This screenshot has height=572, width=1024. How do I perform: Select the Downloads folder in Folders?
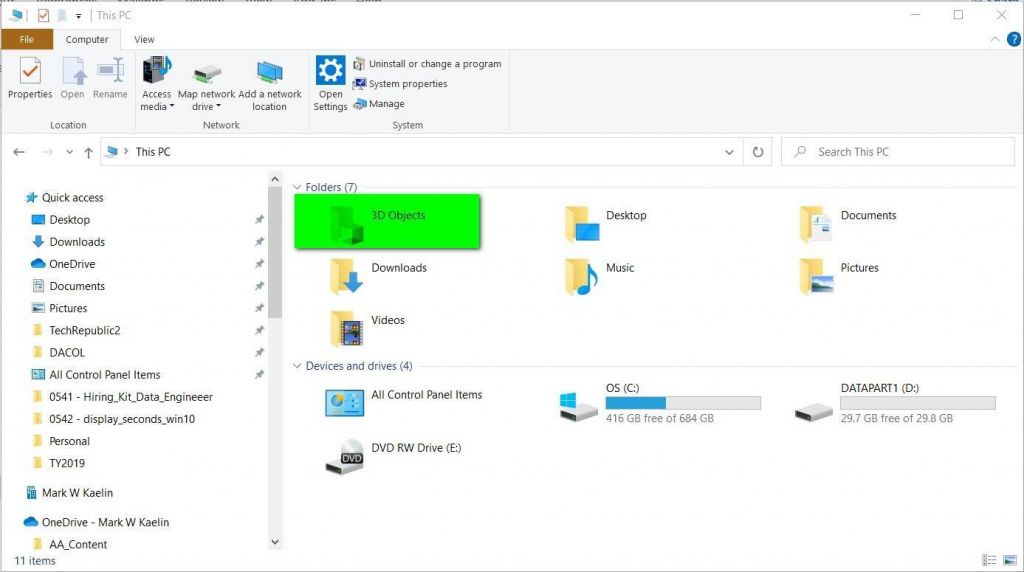pyautogui.click(x=377, y=275)
